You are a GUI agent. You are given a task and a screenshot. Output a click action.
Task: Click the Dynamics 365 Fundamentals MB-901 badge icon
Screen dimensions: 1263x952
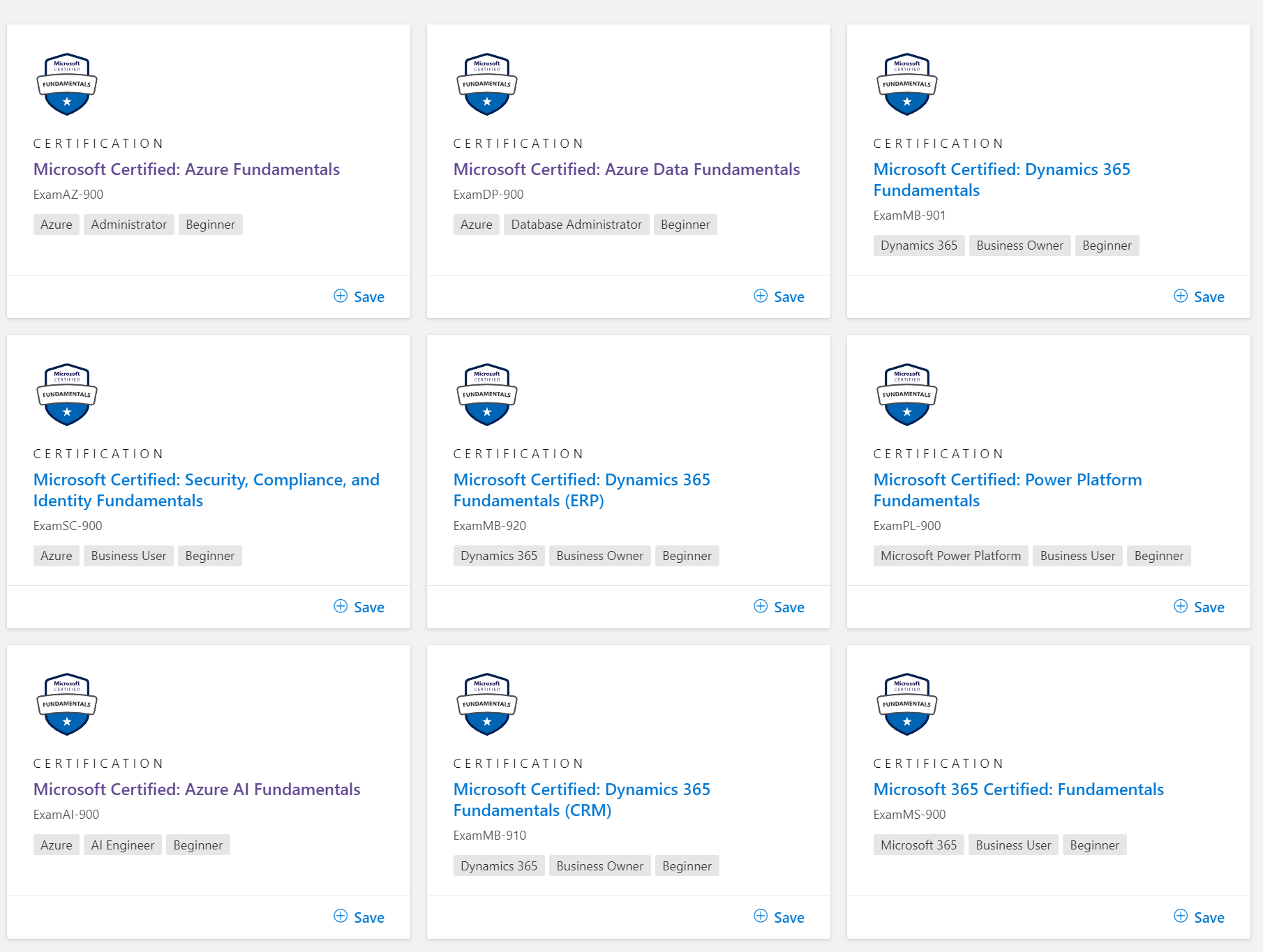coord(907,84)
